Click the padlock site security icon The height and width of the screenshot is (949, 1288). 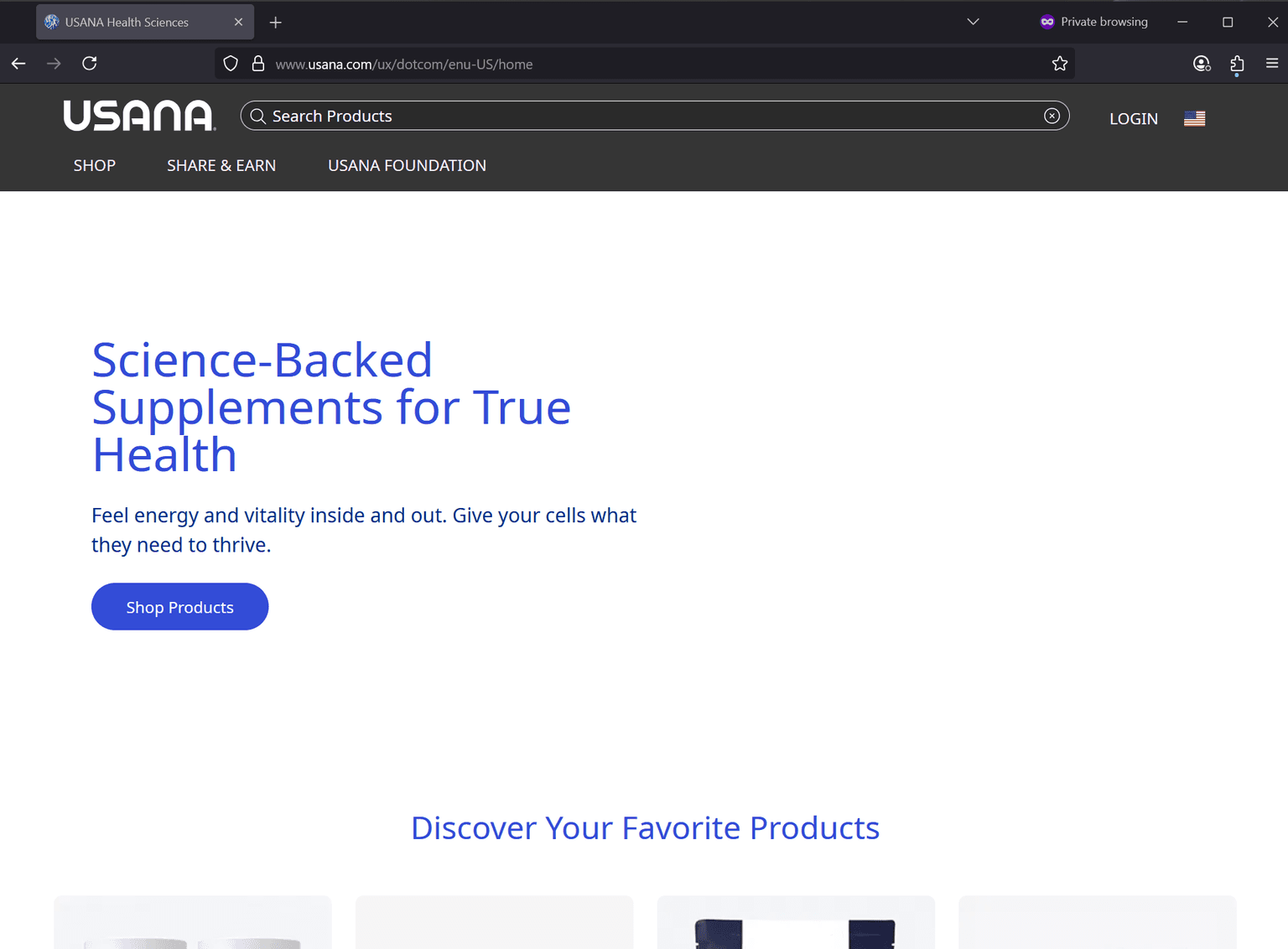tap(257, 63)
